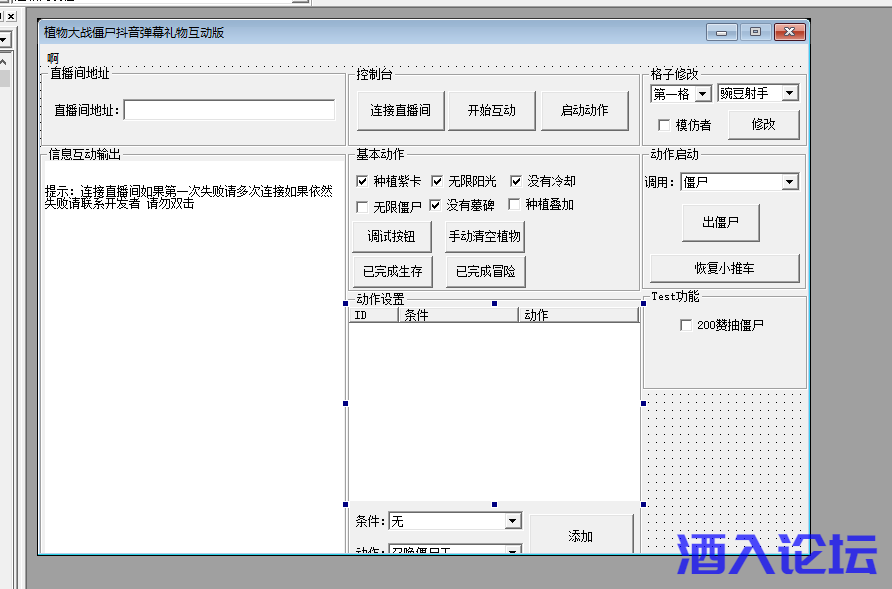
Task: Check the 模仿者 checkbox
Action: (x=663, y=126)
